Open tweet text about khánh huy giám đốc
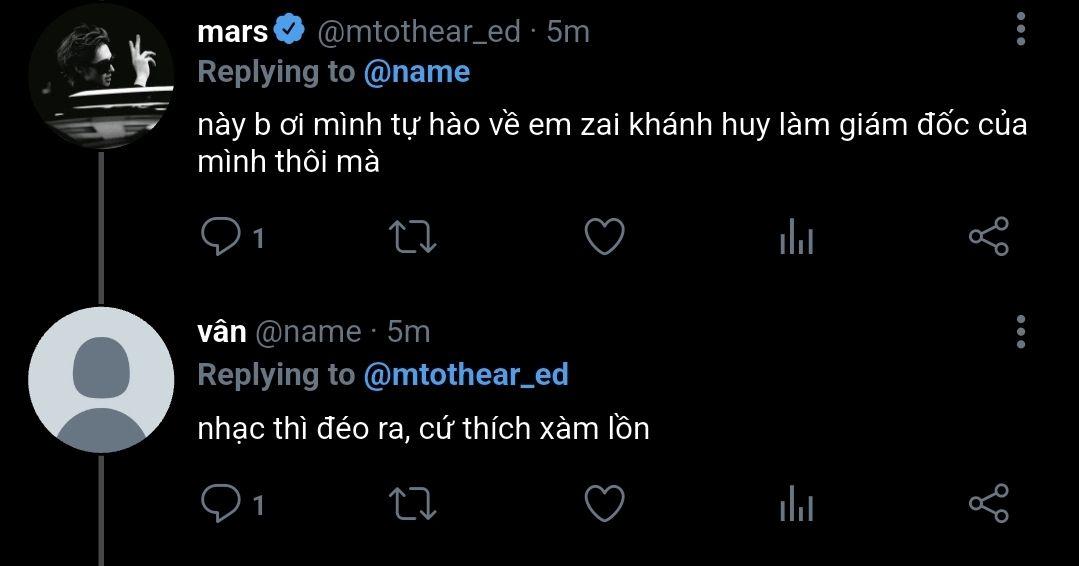Viewport: 1079px width, 566px height. click(x=612, y=143)
